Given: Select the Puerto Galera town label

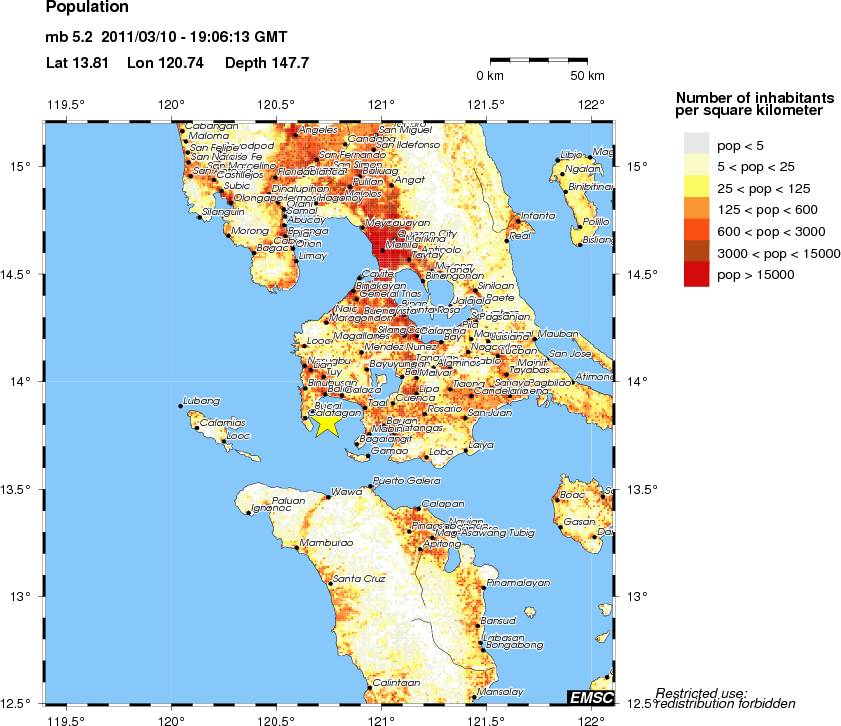Looking at the screenshot, I should tap(400, 482).
